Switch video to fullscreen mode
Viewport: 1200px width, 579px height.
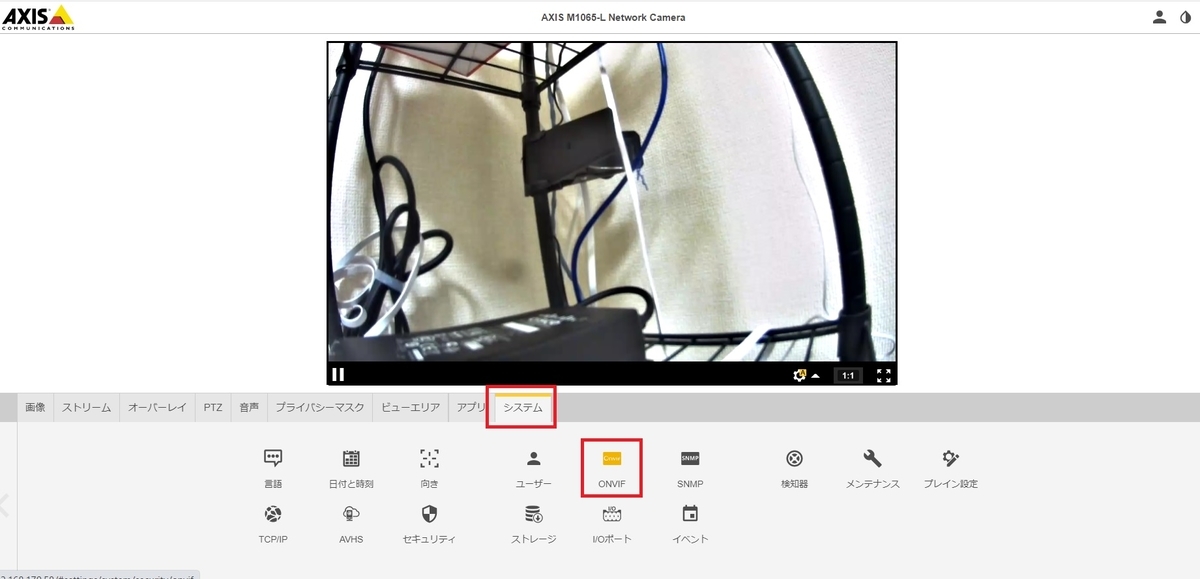[x=884, y=376]
